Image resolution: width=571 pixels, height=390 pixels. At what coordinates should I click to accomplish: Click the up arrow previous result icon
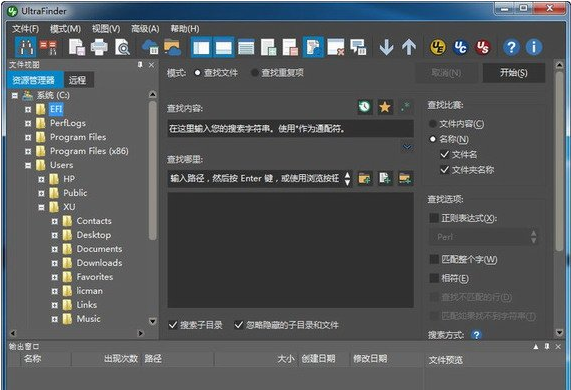pyautogui.click(x=409, y=47)
